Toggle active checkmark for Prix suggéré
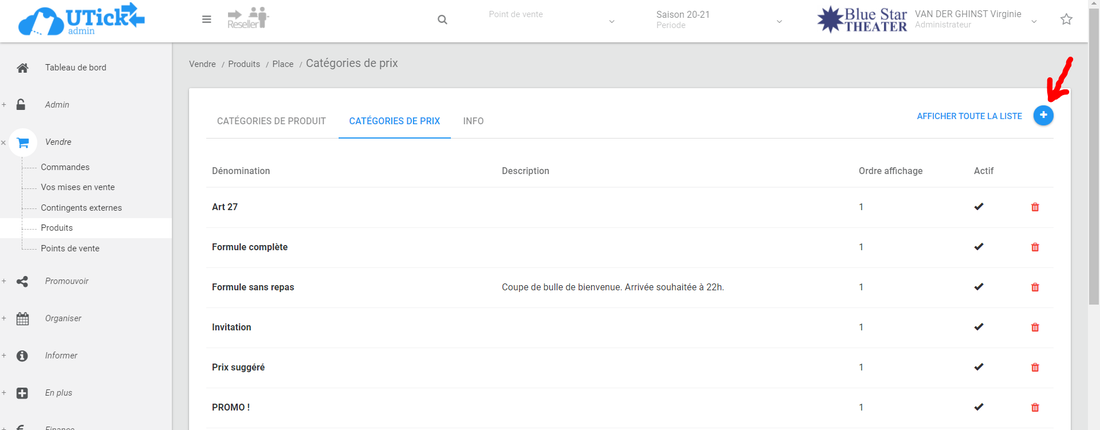This screenshot has width=1100, height=430. point(979,367)
